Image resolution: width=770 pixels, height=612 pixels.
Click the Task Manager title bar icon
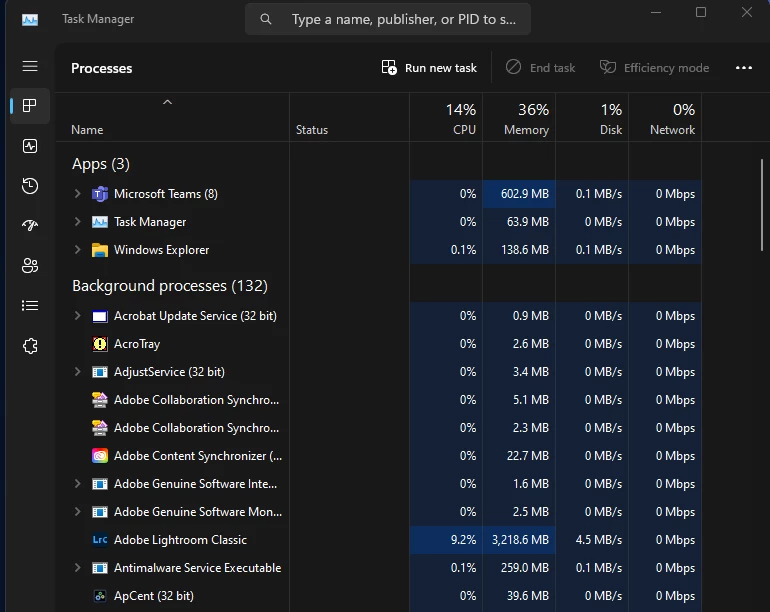30,20
